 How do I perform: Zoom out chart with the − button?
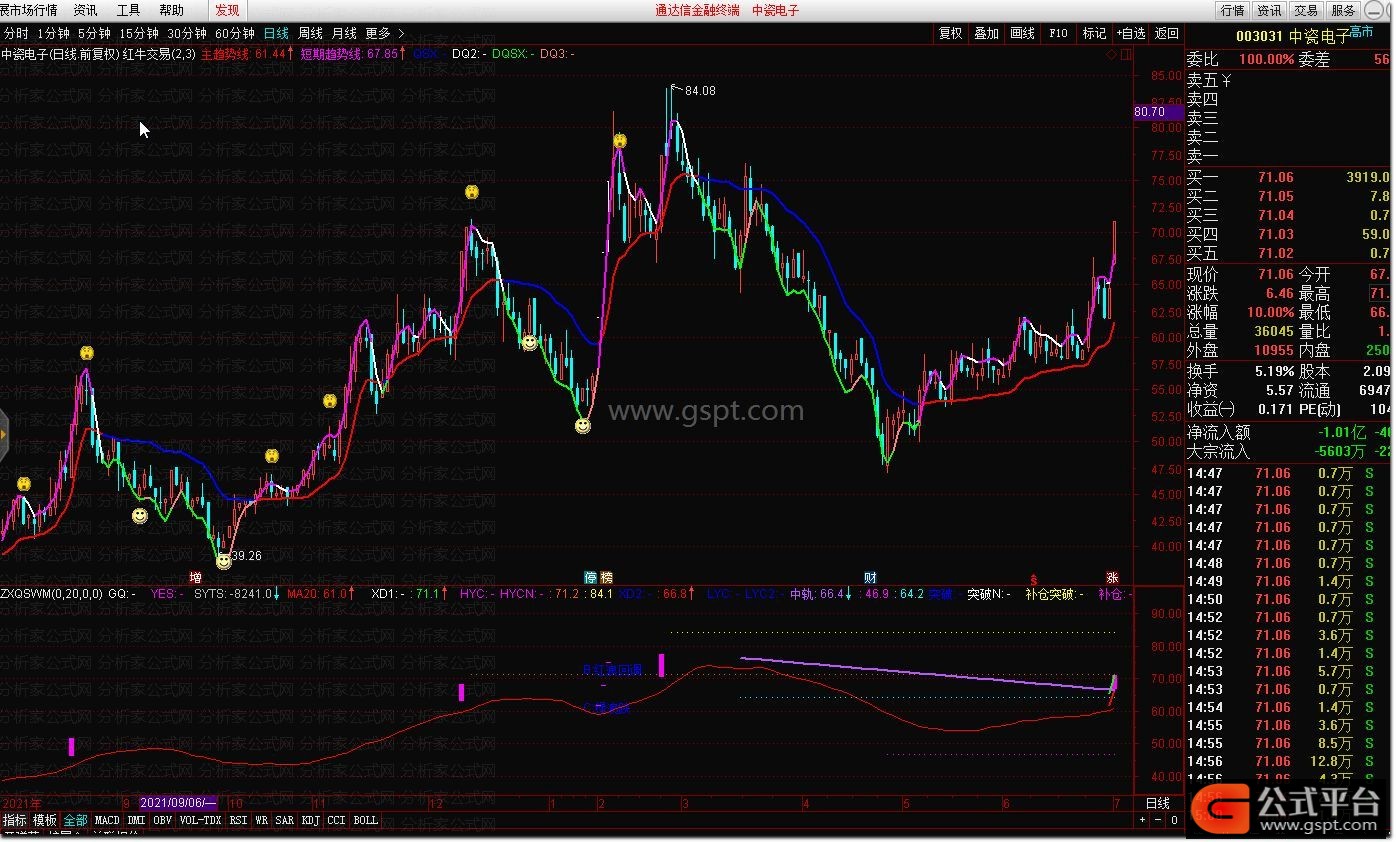click(x=1159, y=820)
